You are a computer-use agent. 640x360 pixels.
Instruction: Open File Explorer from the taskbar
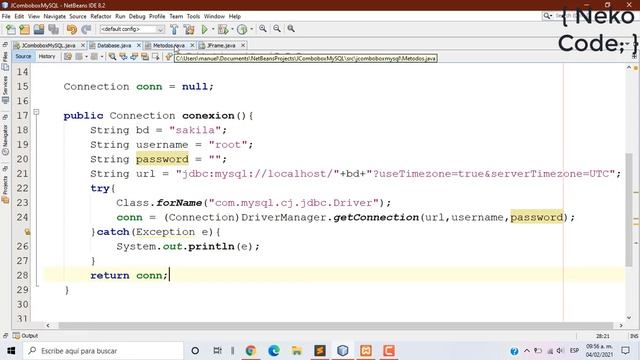pos(297,351)
